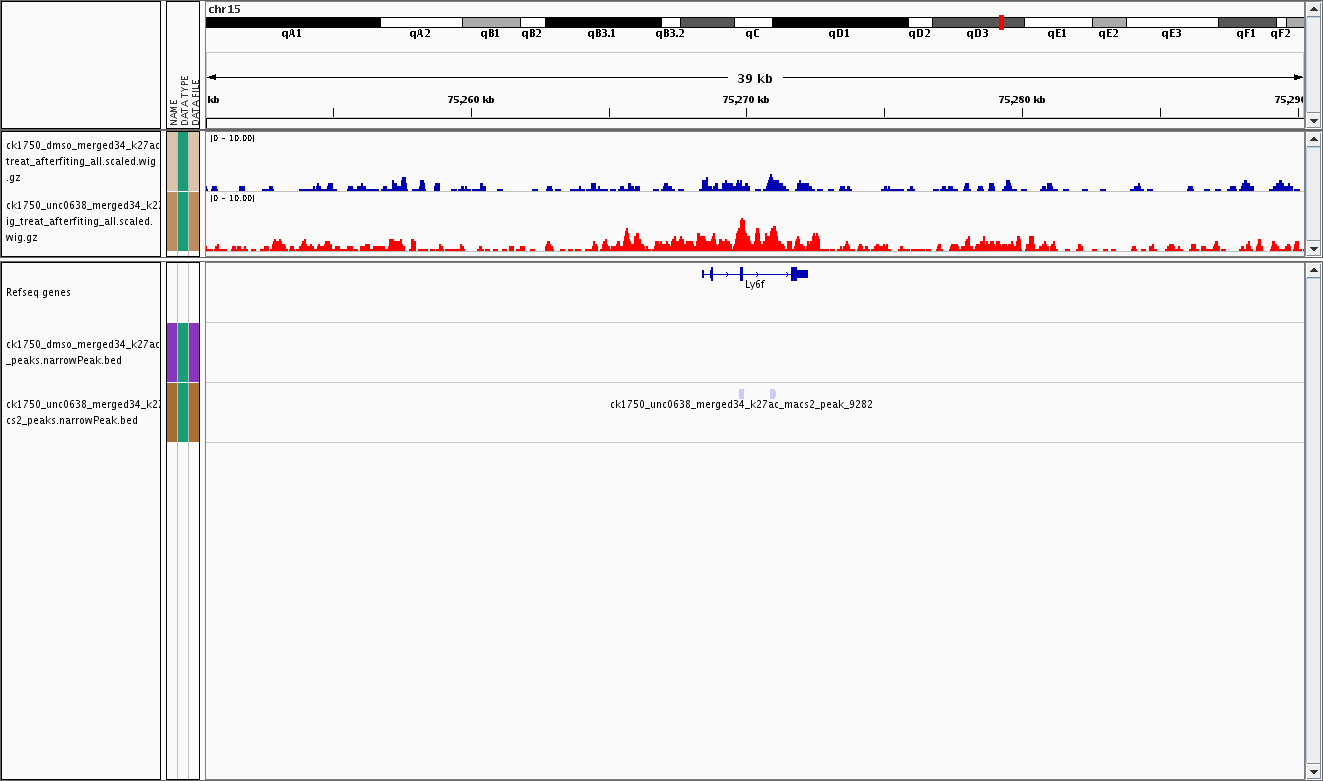Viewport: 1323px width, 781px height.
Task: Click scroll-up arrow of the ruler panel
Action: [1314, 7]
